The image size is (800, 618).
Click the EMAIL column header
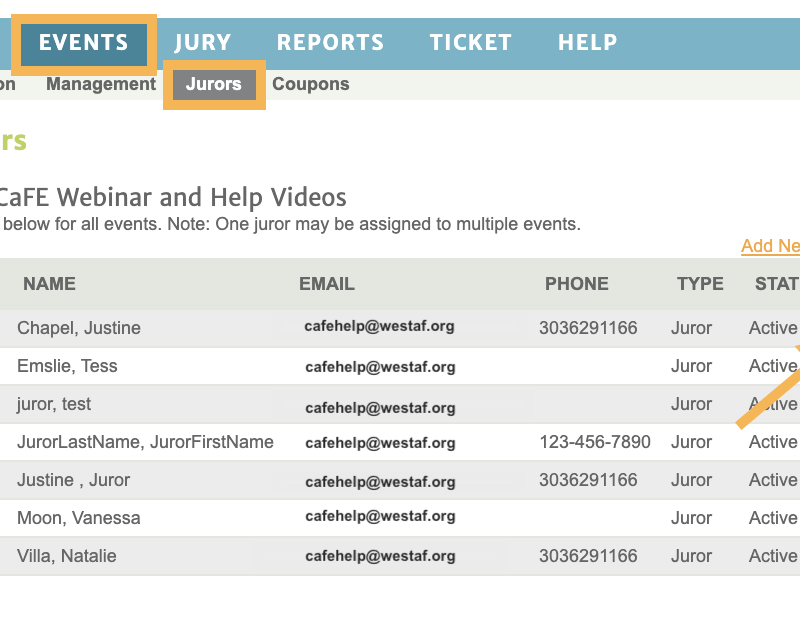coord(327,284)
